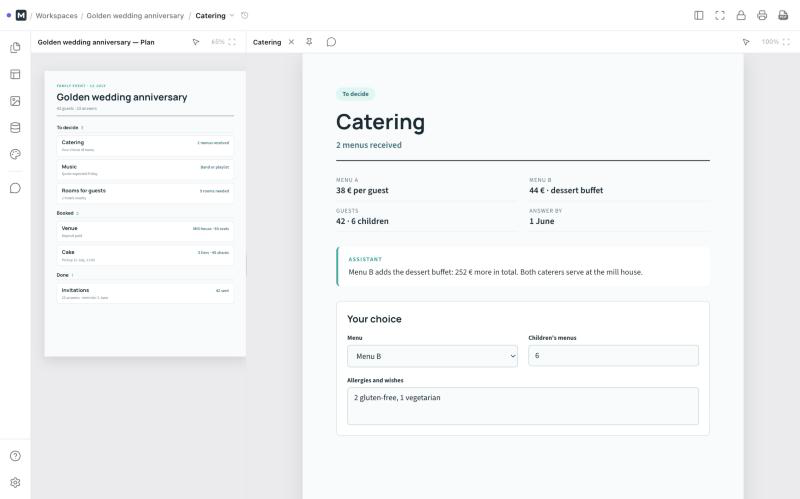Click the Plan pane 65% zoom value

pyautogui.click(x=218, y=42)
